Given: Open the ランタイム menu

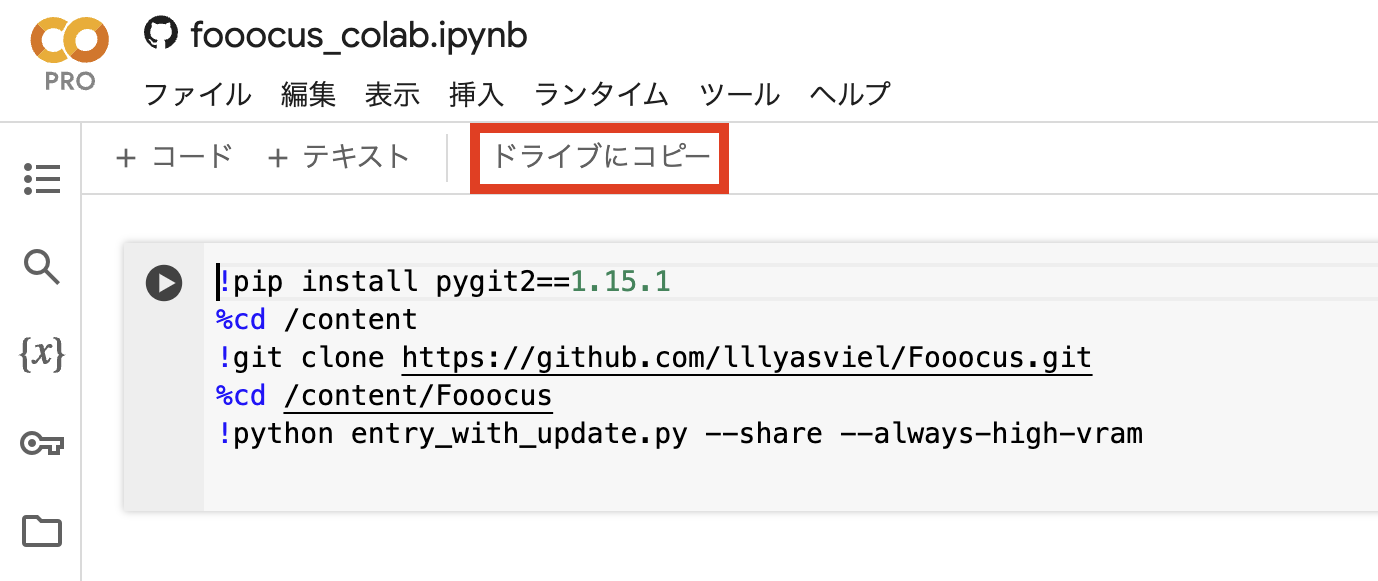Looking at the screenshot, I should [600, 94].
